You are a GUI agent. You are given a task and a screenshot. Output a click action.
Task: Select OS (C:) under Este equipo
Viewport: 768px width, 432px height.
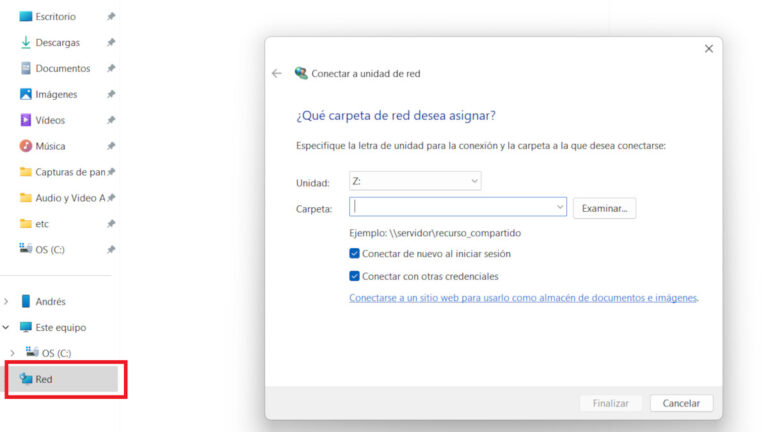coord(56,353)
